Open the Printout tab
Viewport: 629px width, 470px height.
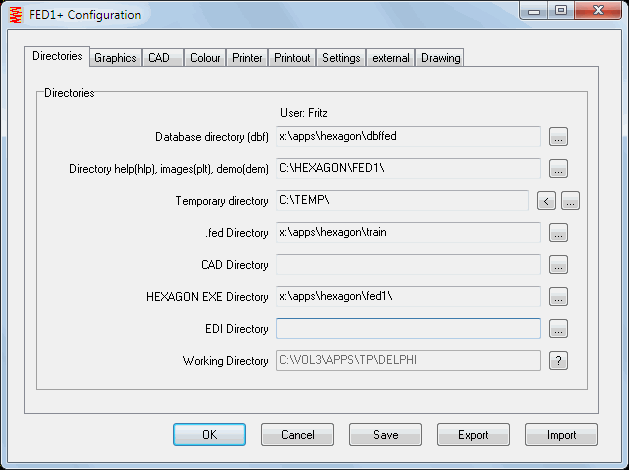[292, 58]
